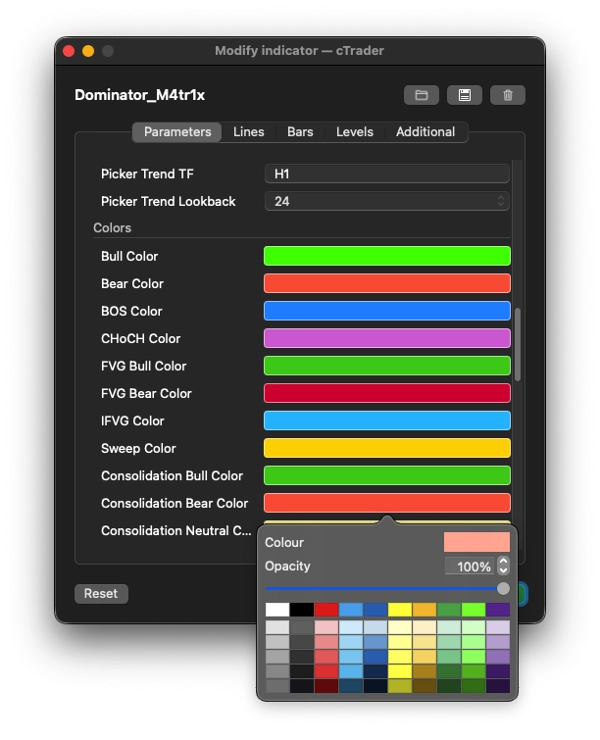Open the Bars tab
The image size is (600, 740).
click(300, 132)
